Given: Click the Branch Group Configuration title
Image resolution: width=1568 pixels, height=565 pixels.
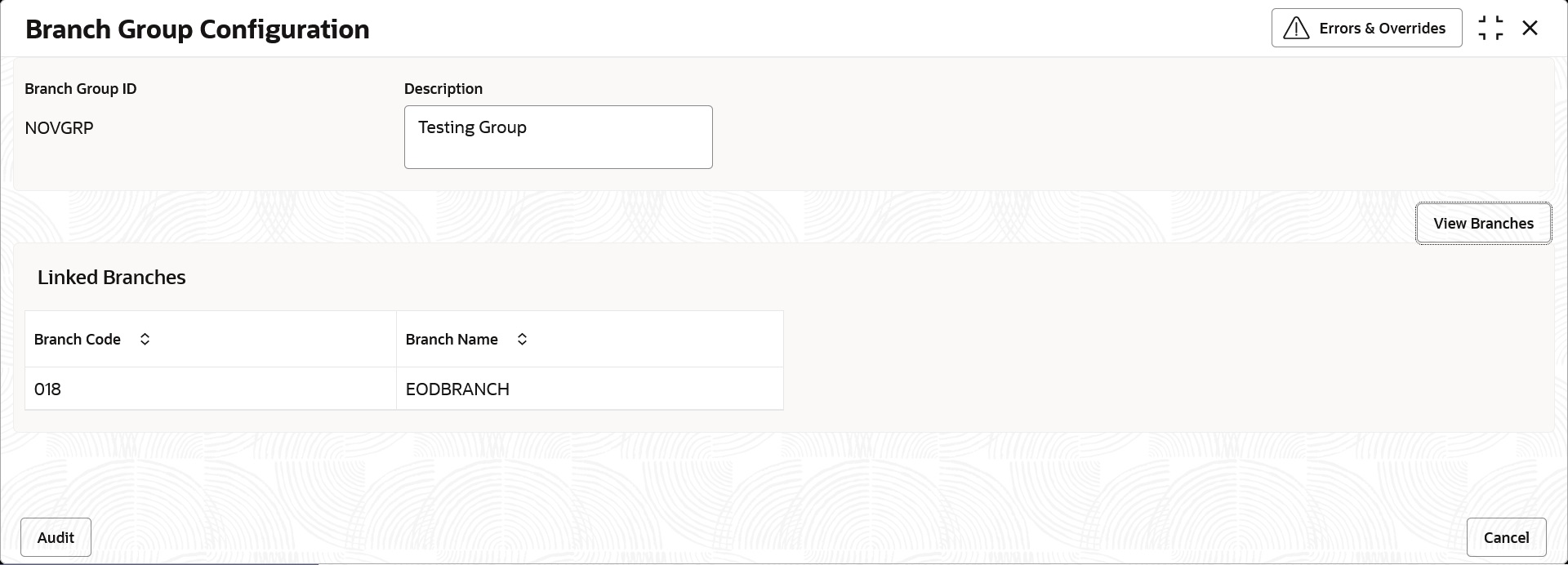Looking at the screenshot, I should pyautogui.click(x=198, y=29).
